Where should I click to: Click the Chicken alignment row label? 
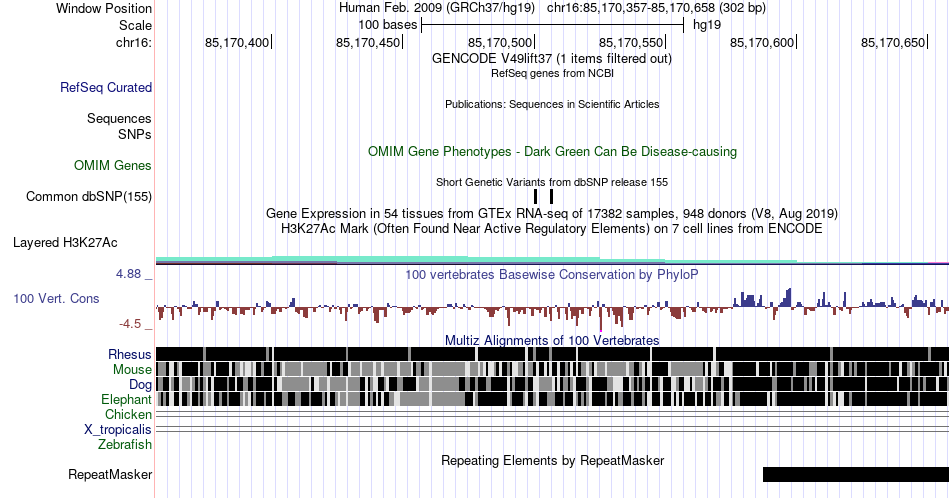[x=128, y=414]
